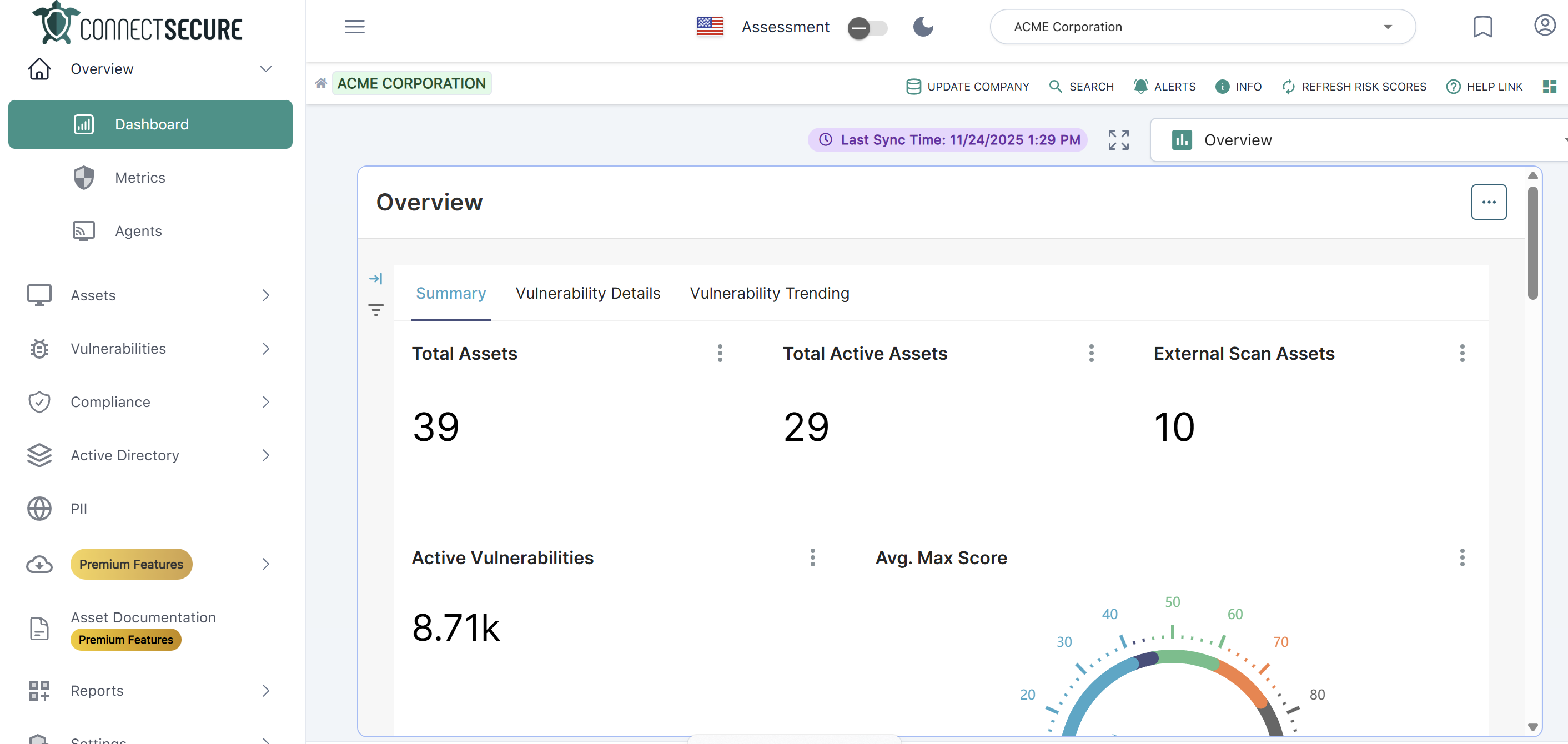Screen dimensions: 1568x744
Task: Switch to Vulnerability Details tab
Action: click(587, 294)
